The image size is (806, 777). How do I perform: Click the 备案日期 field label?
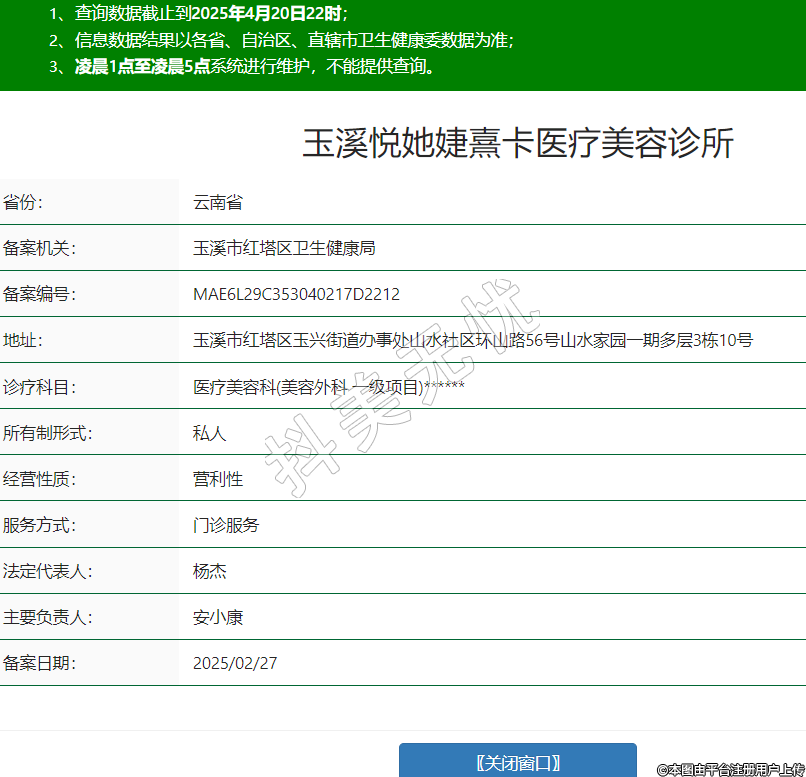39,663
